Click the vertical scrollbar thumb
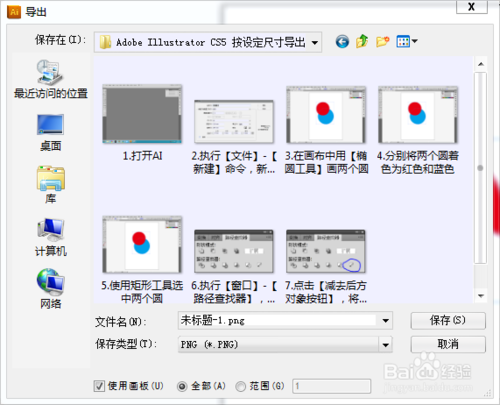 click(480, 168)
